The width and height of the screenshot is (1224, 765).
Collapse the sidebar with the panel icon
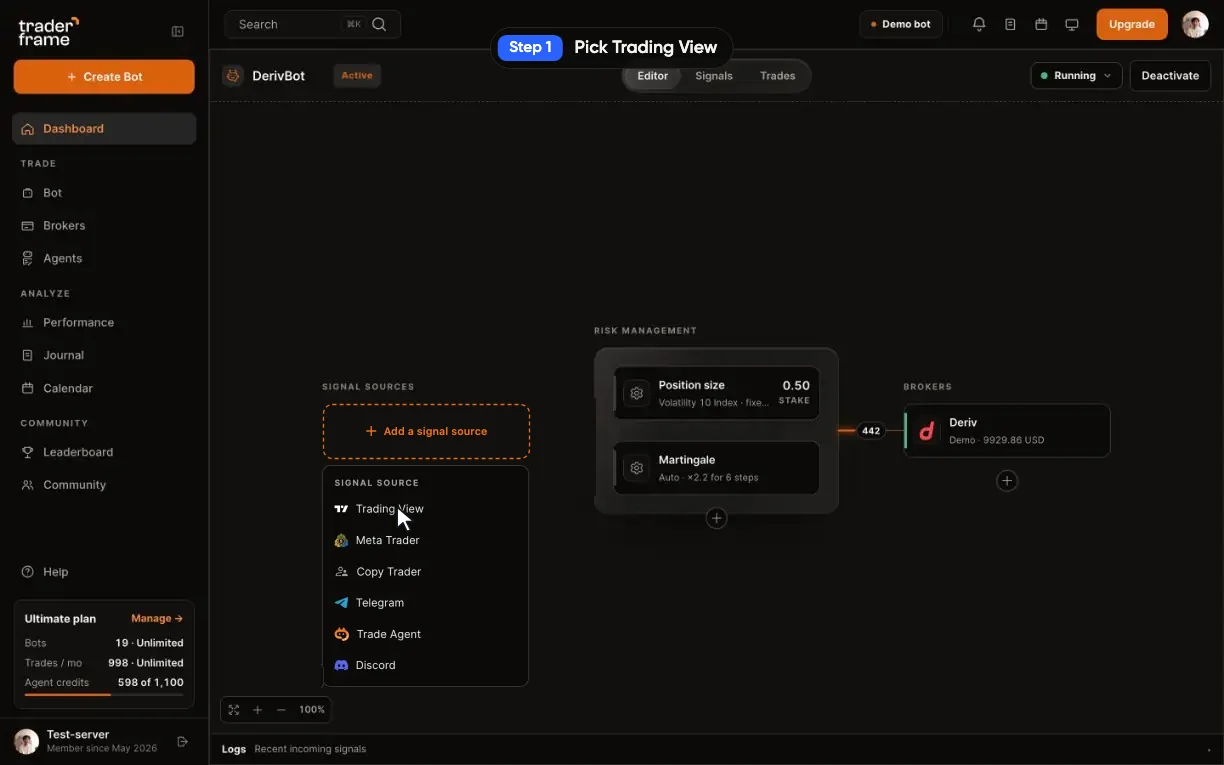178,31
